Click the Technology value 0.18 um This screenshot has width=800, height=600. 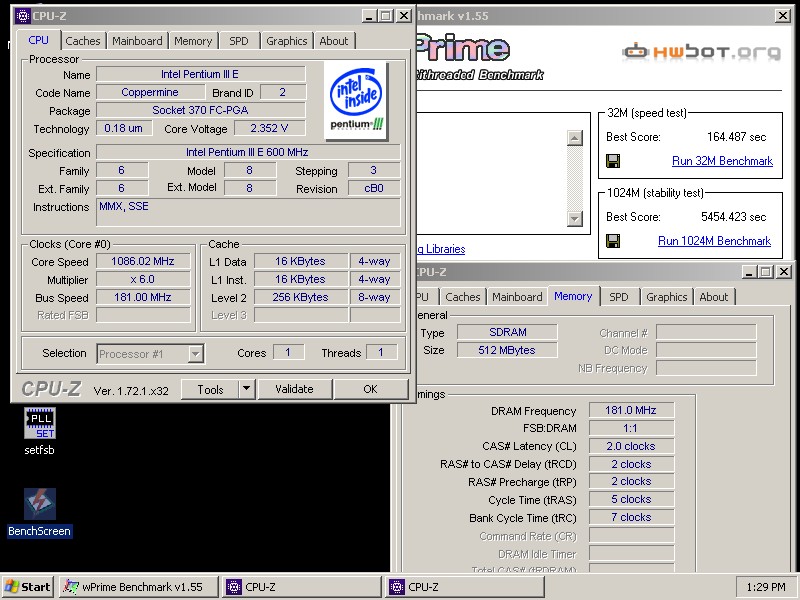click(x=124, y=128)
